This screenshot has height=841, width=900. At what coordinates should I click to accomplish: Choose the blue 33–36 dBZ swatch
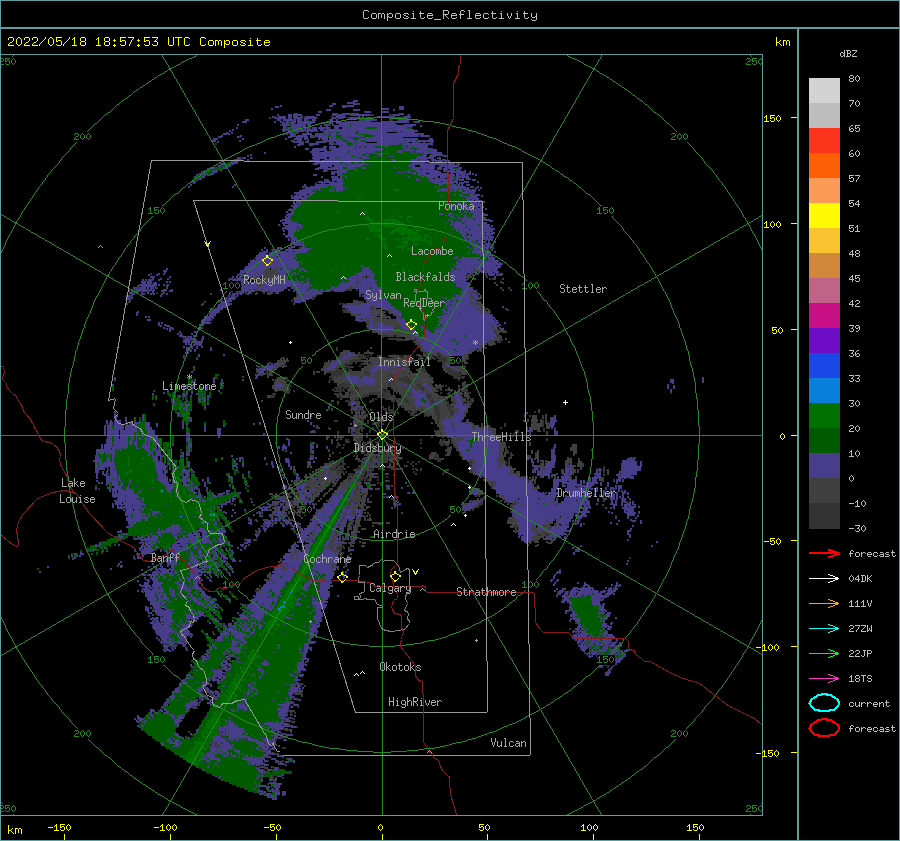point(824,366)
